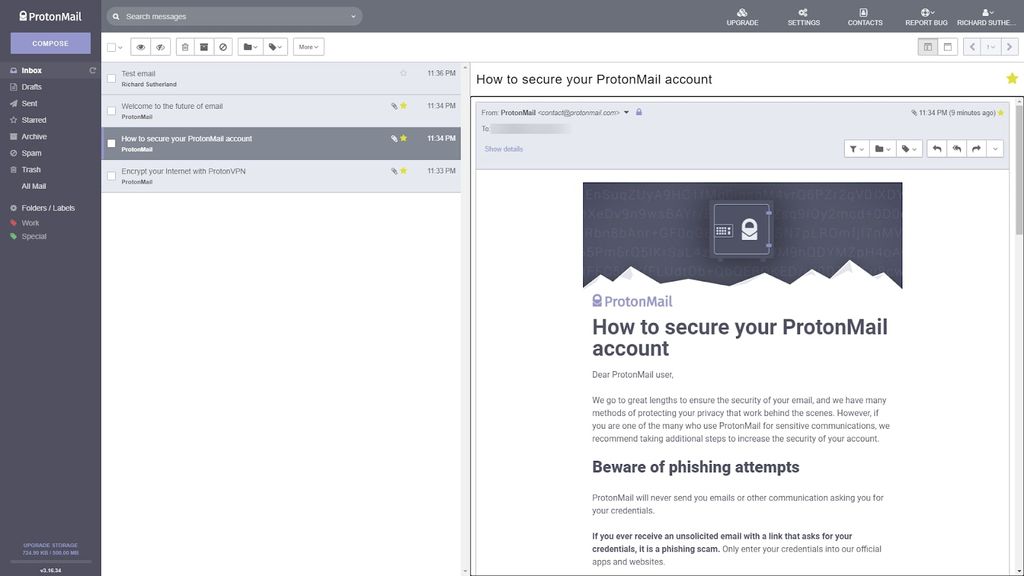The width and height of the screenshot is (1024, 576).
Task: Click the Compose button
Action: (49, 43)
